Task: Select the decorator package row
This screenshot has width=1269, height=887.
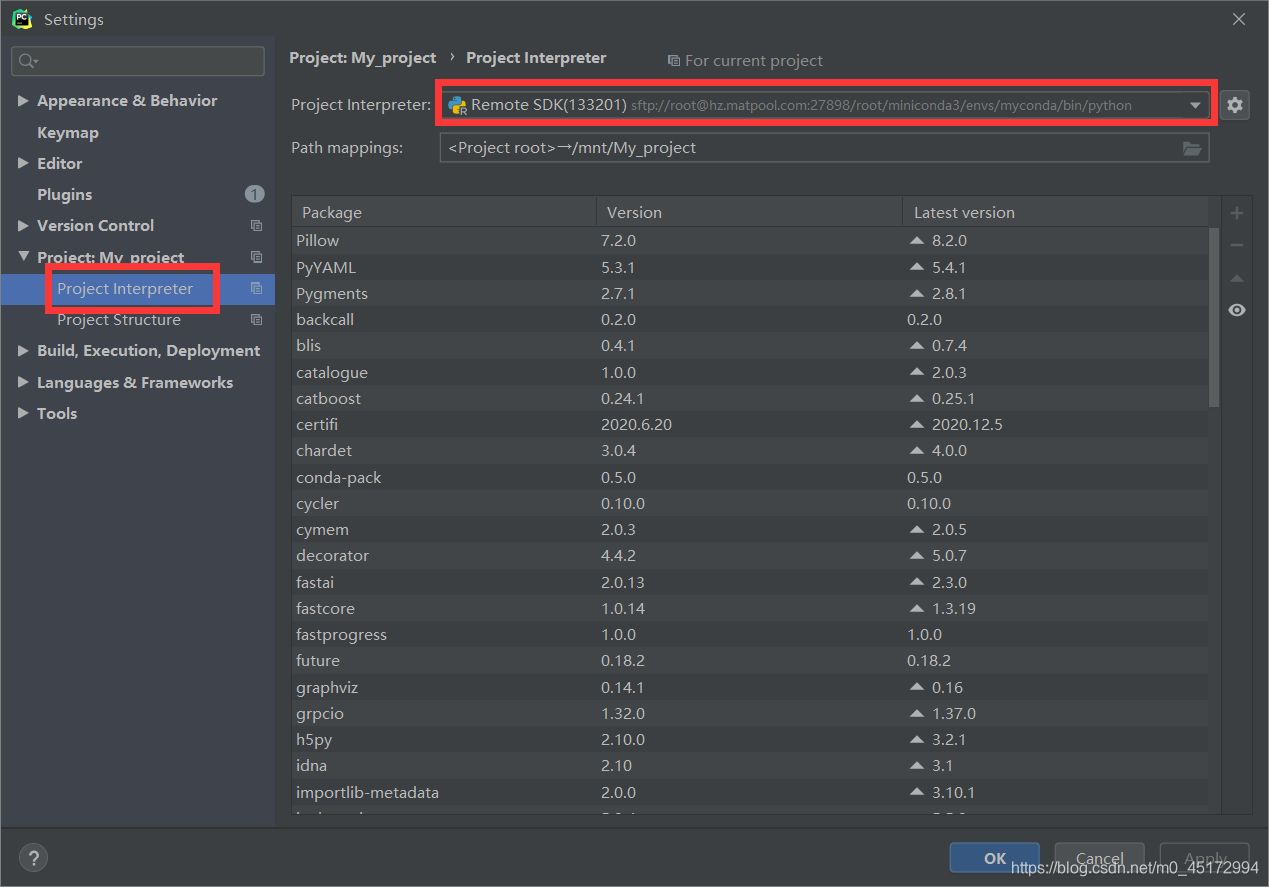Action: pyautogui.click(x=749, y=556)
